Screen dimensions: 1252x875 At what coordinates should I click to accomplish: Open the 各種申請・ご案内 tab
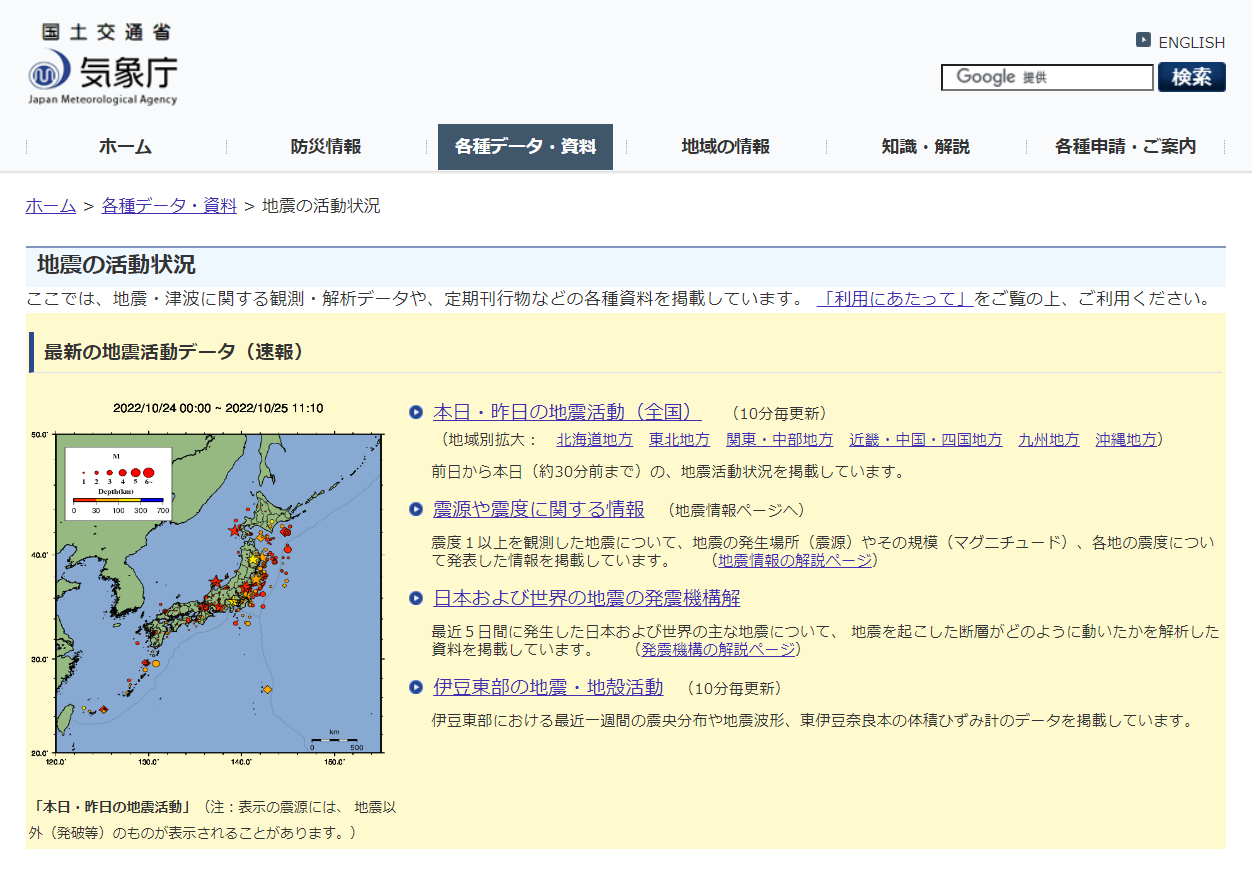(x=1126, y=147)
